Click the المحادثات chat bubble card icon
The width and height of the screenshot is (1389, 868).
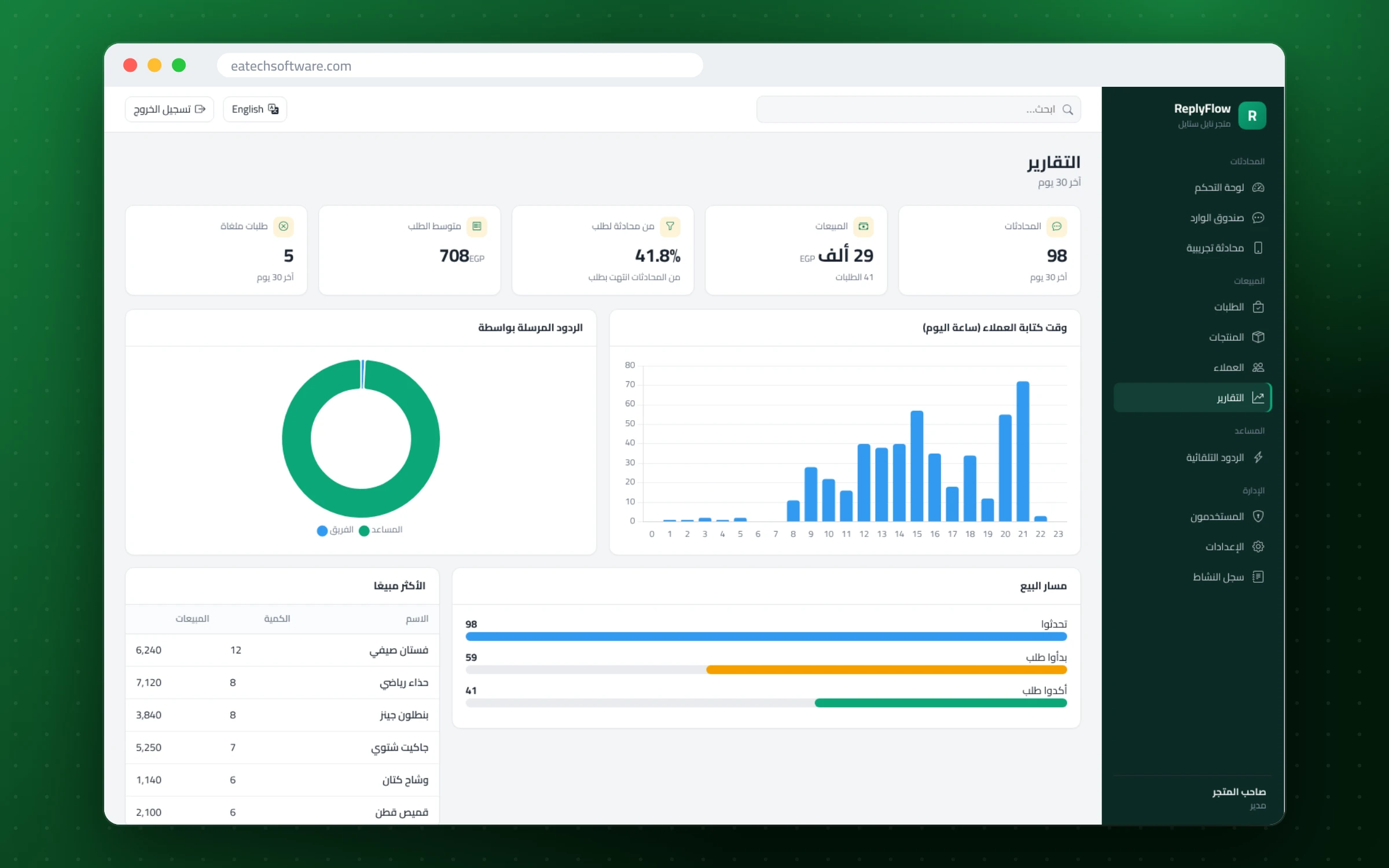[1057, 226]
